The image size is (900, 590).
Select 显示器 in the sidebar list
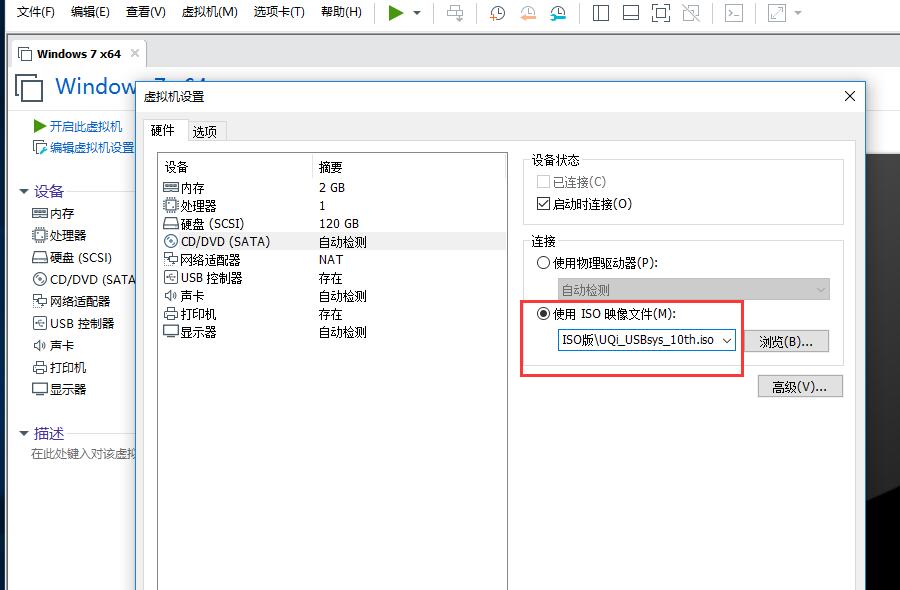point(59,389)
